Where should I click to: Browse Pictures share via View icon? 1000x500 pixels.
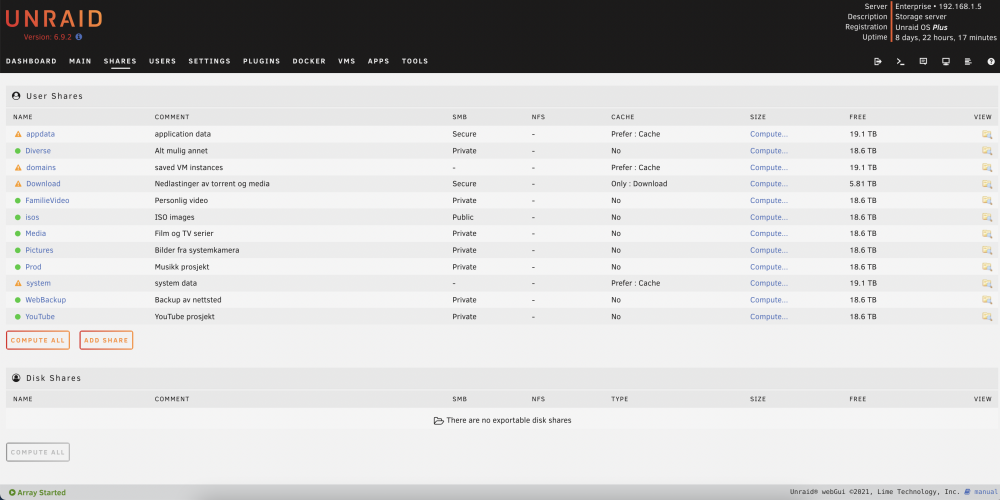pos(987,250)
